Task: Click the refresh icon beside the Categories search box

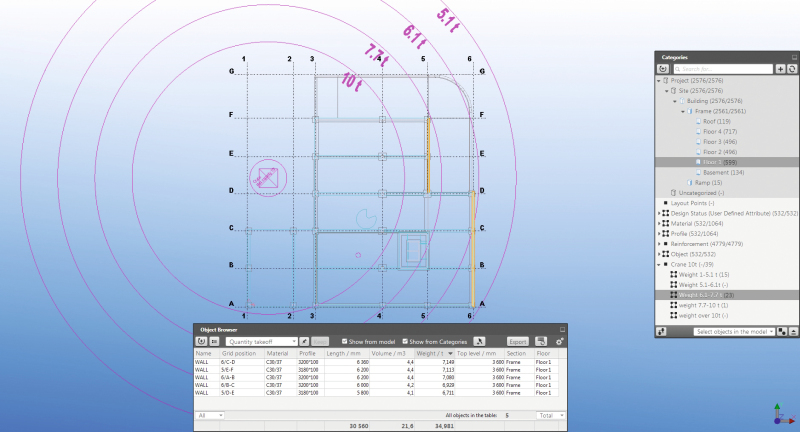Action: tap(792, 69)
